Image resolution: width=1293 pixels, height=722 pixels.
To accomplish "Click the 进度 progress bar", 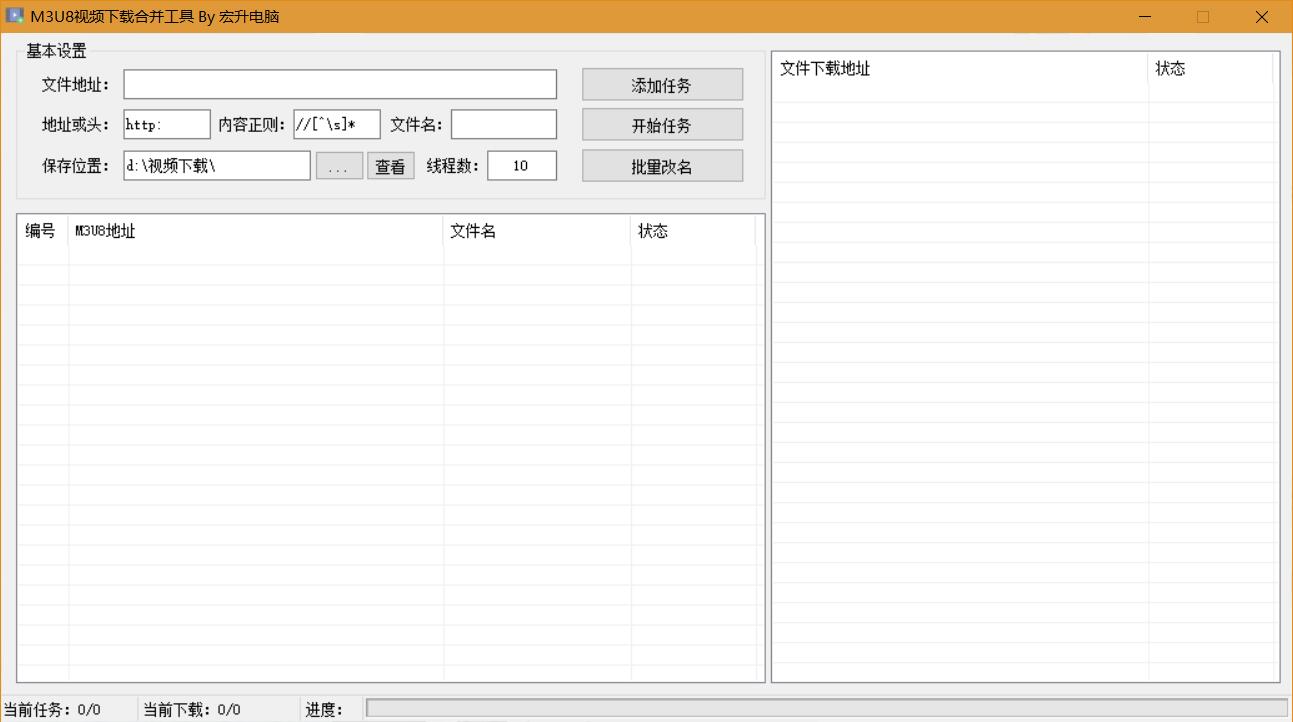I will pyautogui.click(x=826, y=708).
